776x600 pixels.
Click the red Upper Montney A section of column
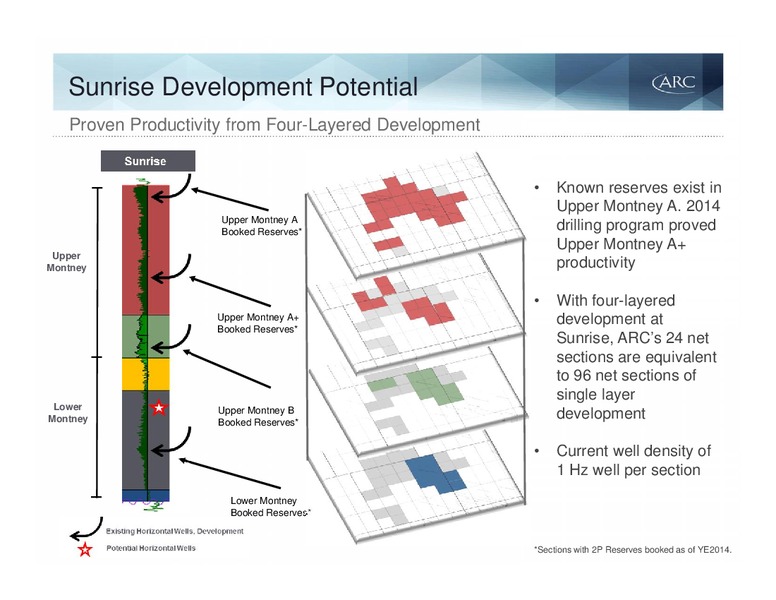point(146,250)
